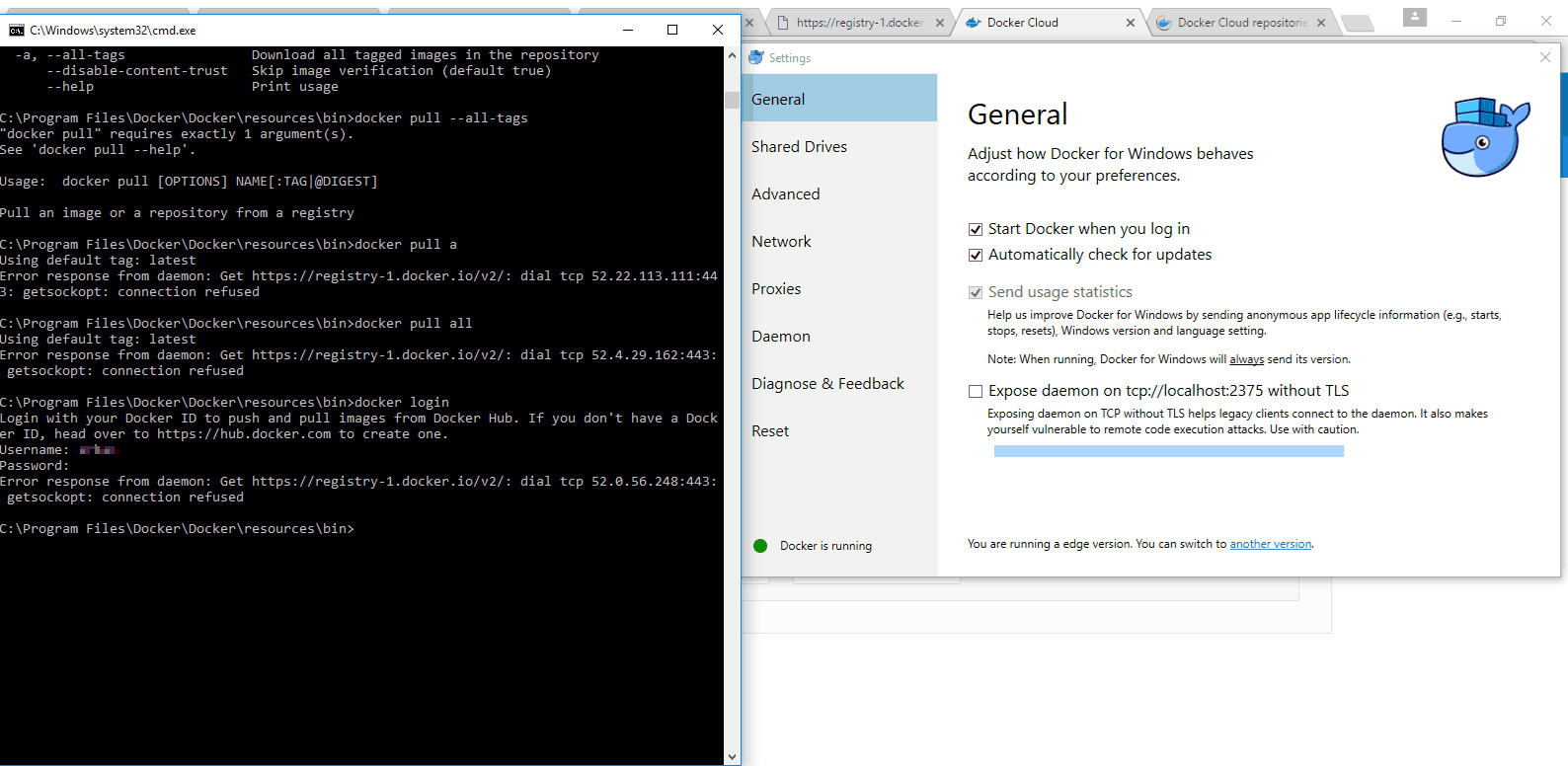The height and width of the screenshot is (766, 1568).
Task: Uncheck Automatically check for updates
Action: click(976, 255)
